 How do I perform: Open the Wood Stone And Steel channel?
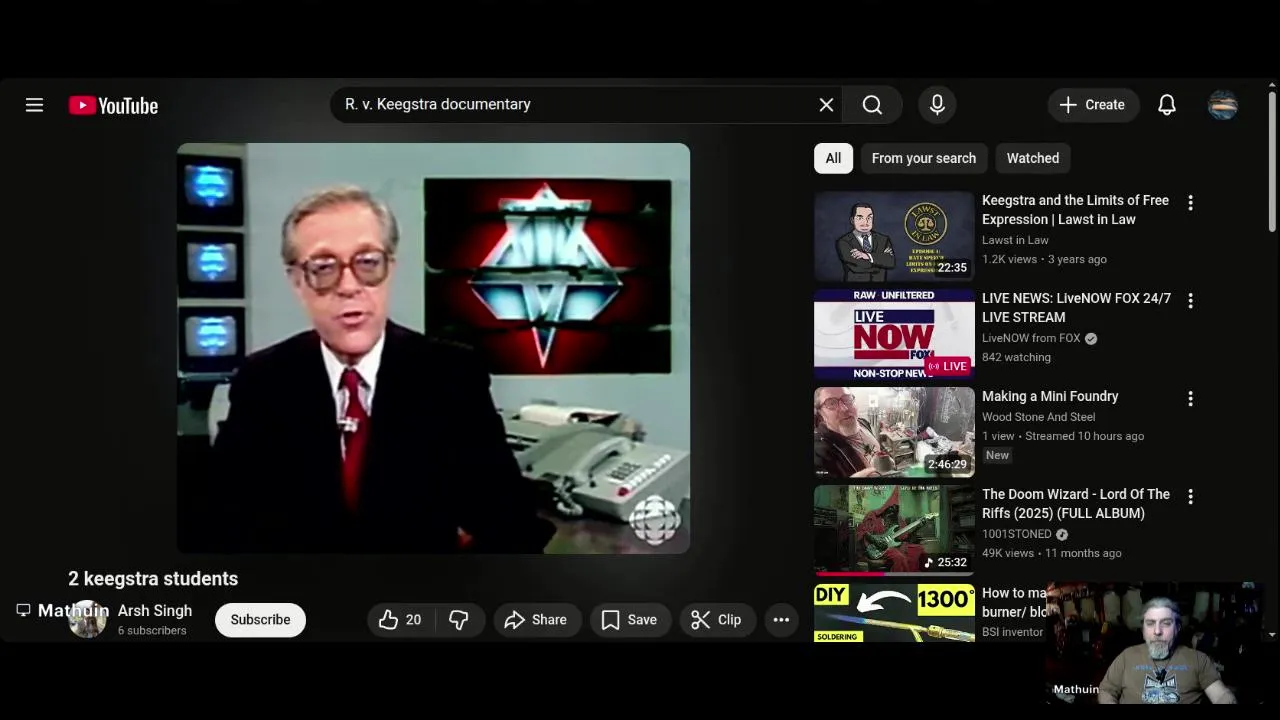(x=1038, y=417)
